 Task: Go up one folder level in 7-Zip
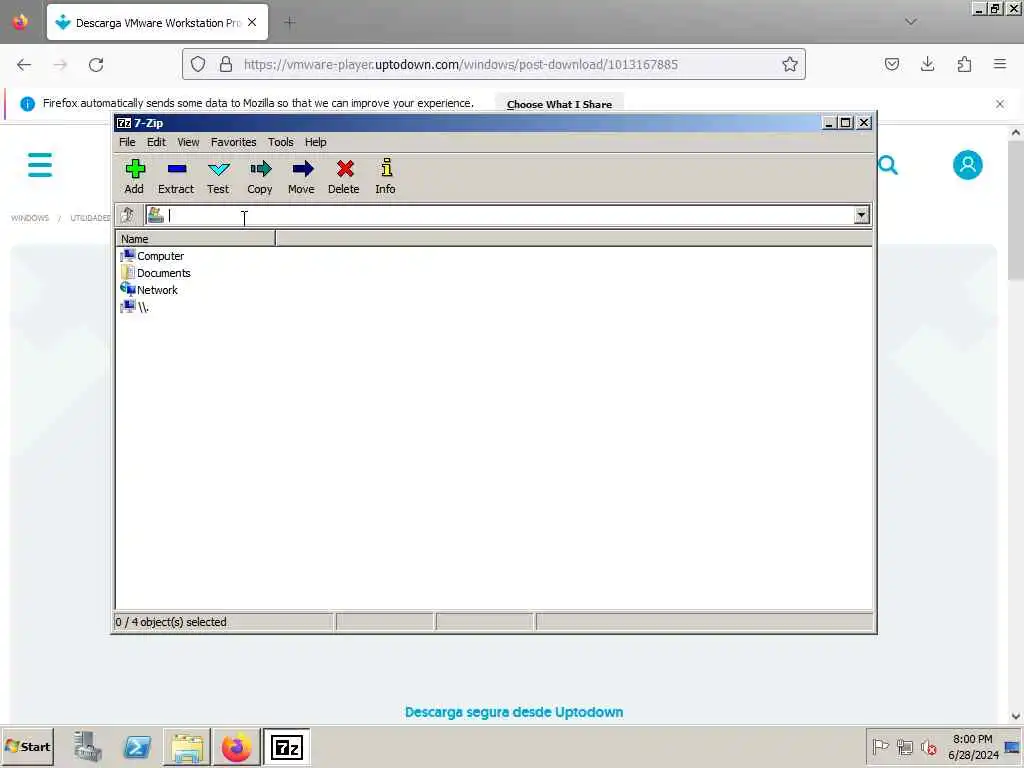coord(127,215)
